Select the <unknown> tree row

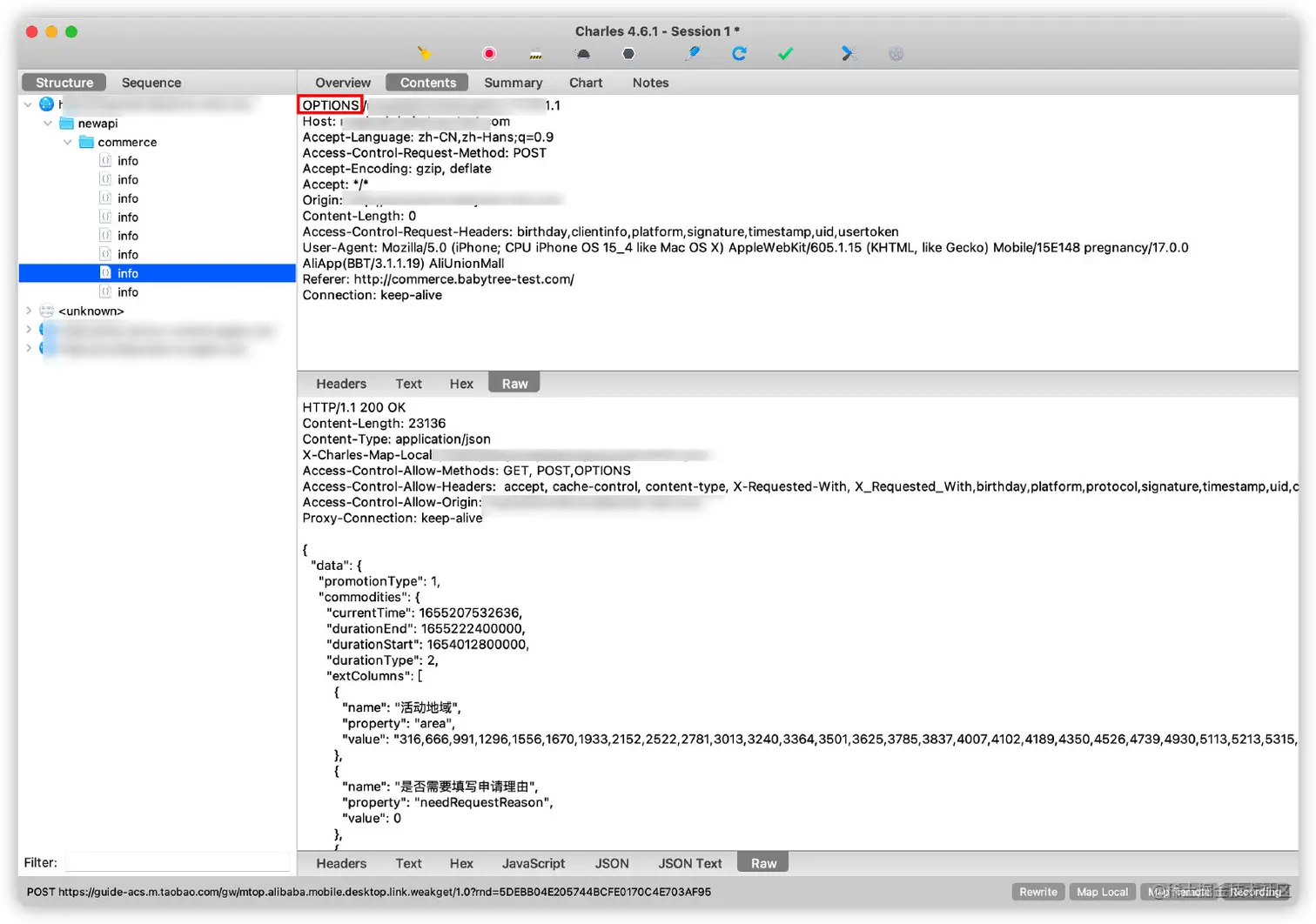pos(91,311)
